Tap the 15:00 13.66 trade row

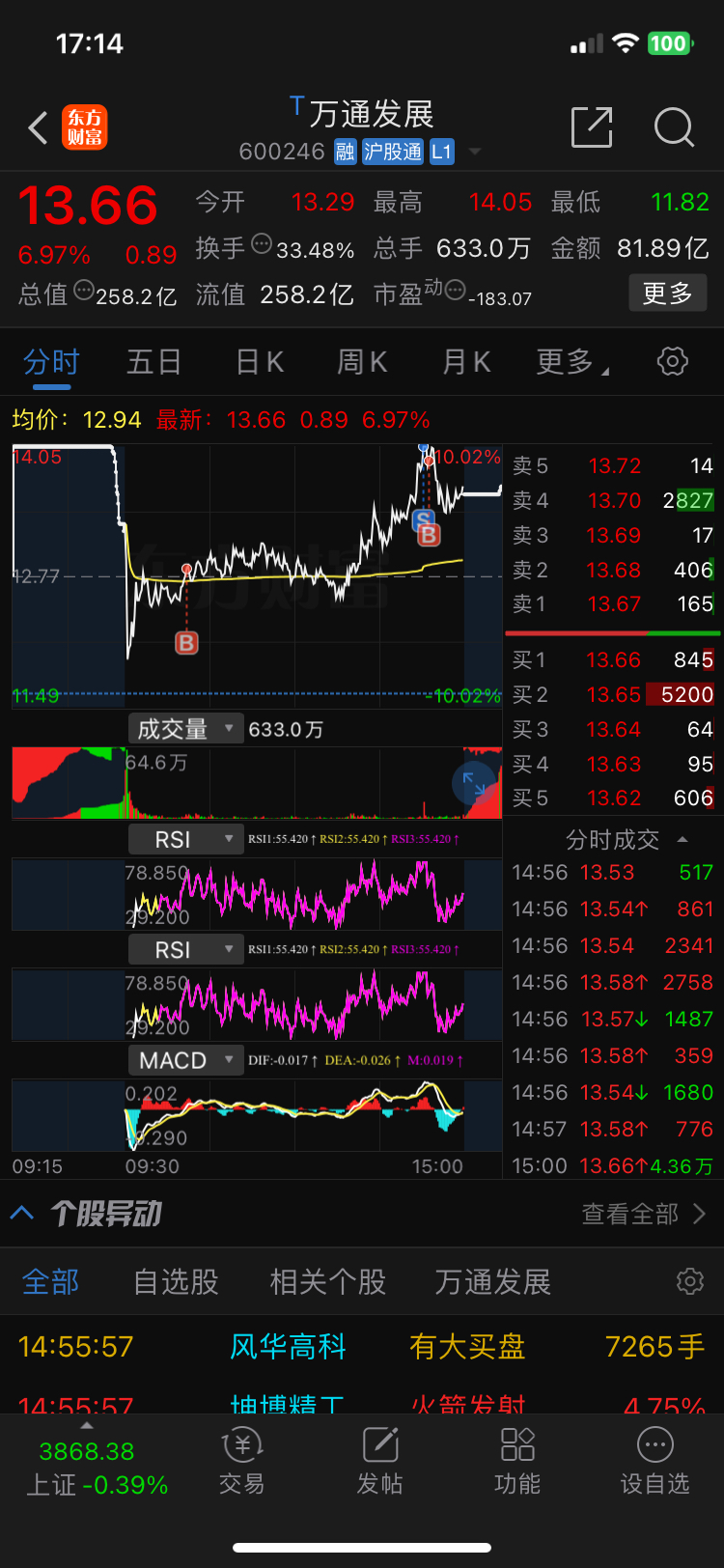(x=613, y=1165)
